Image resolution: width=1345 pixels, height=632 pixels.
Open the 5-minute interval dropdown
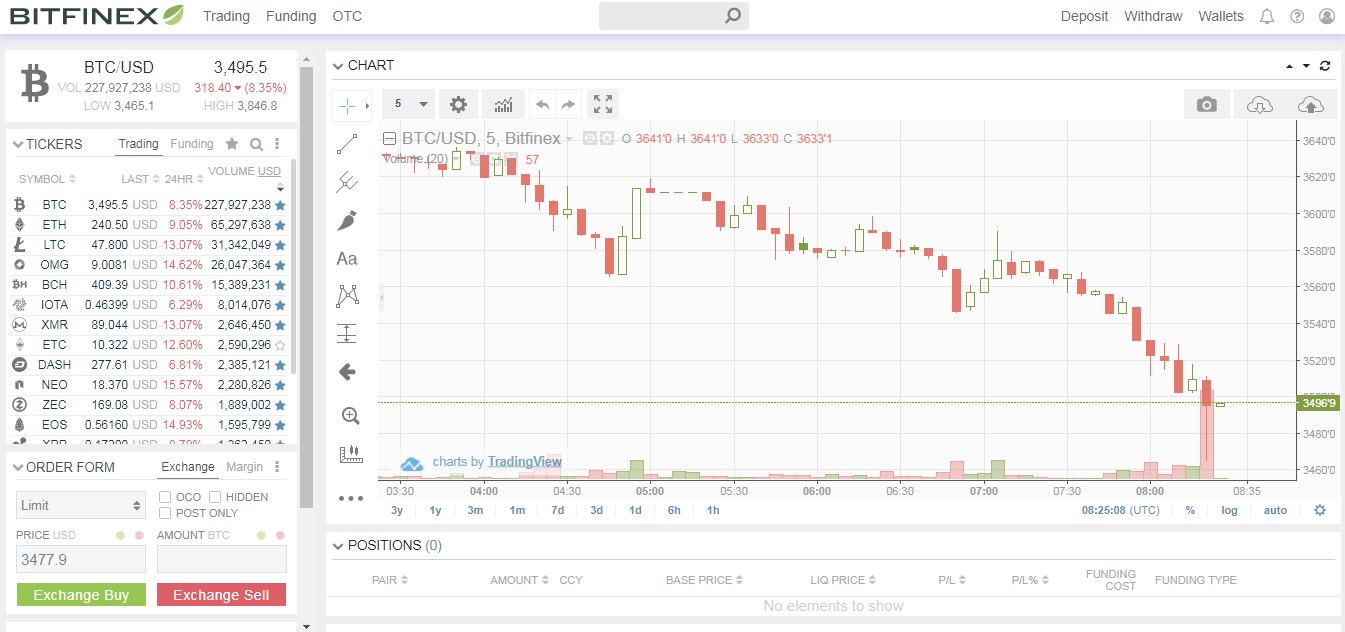(x=408, y=103)
